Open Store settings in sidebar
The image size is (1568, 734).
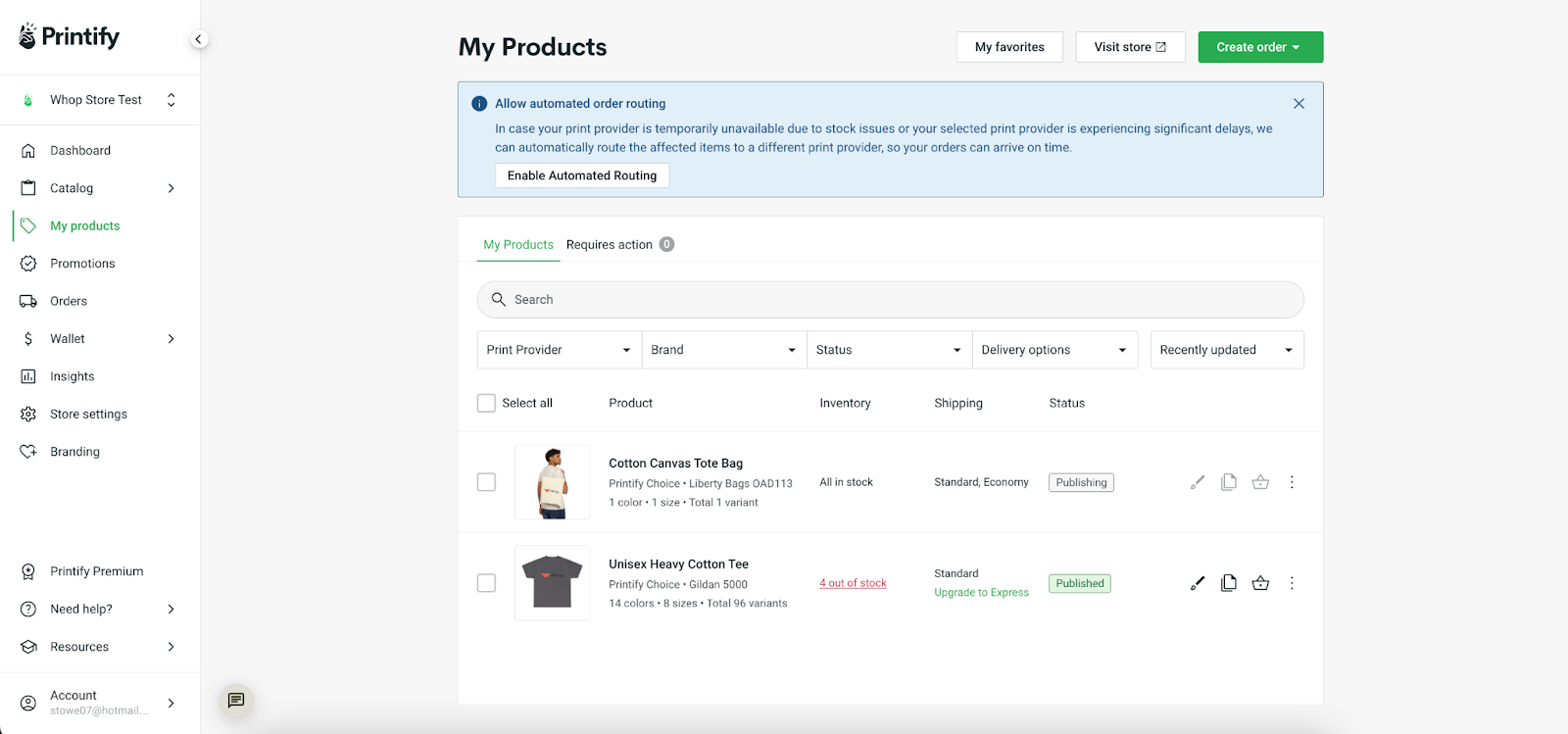(x=89, y=415)
